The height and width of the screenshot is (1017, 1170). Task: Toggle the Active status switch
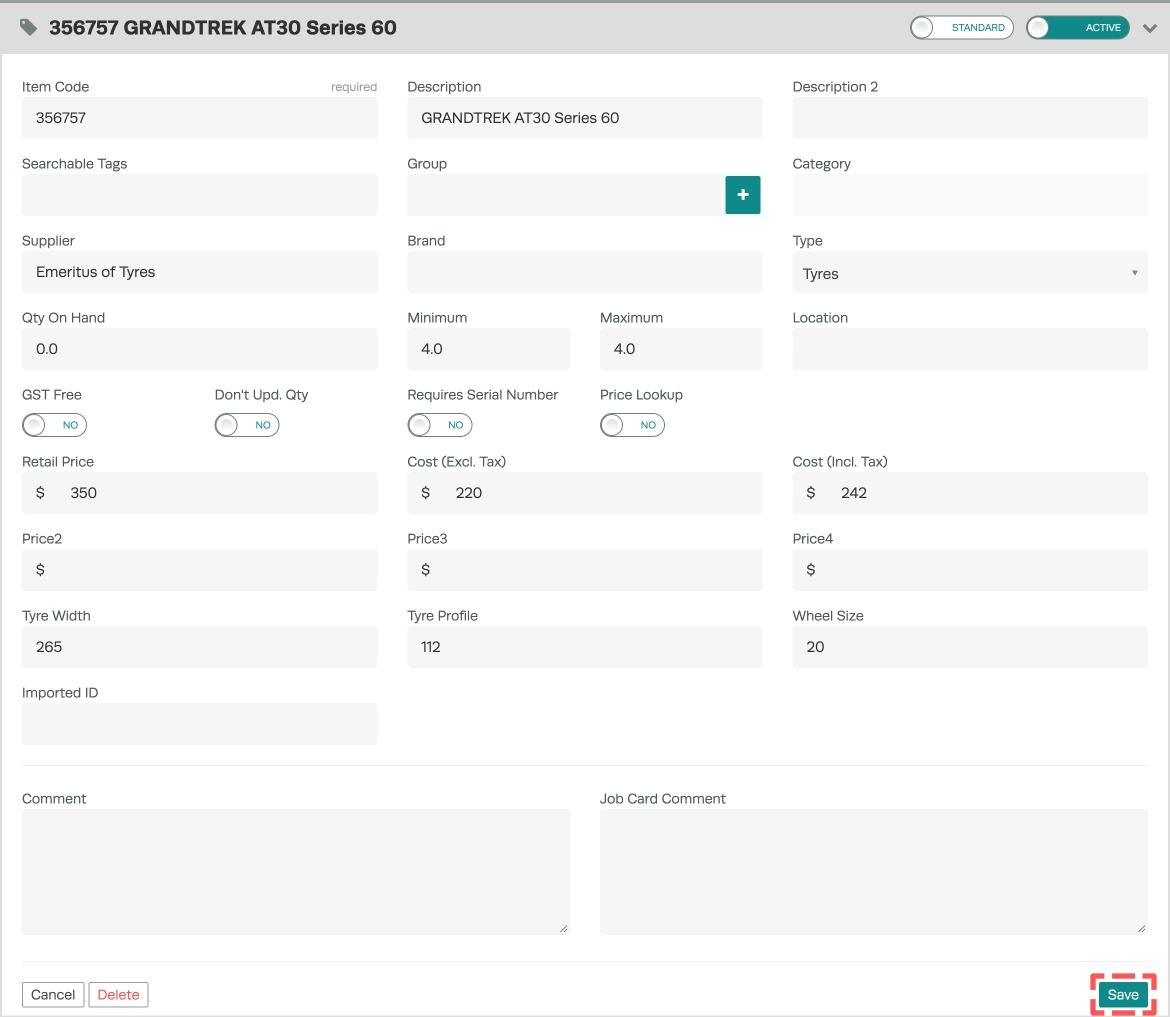pyautogui.click(x=1077, y=28)
